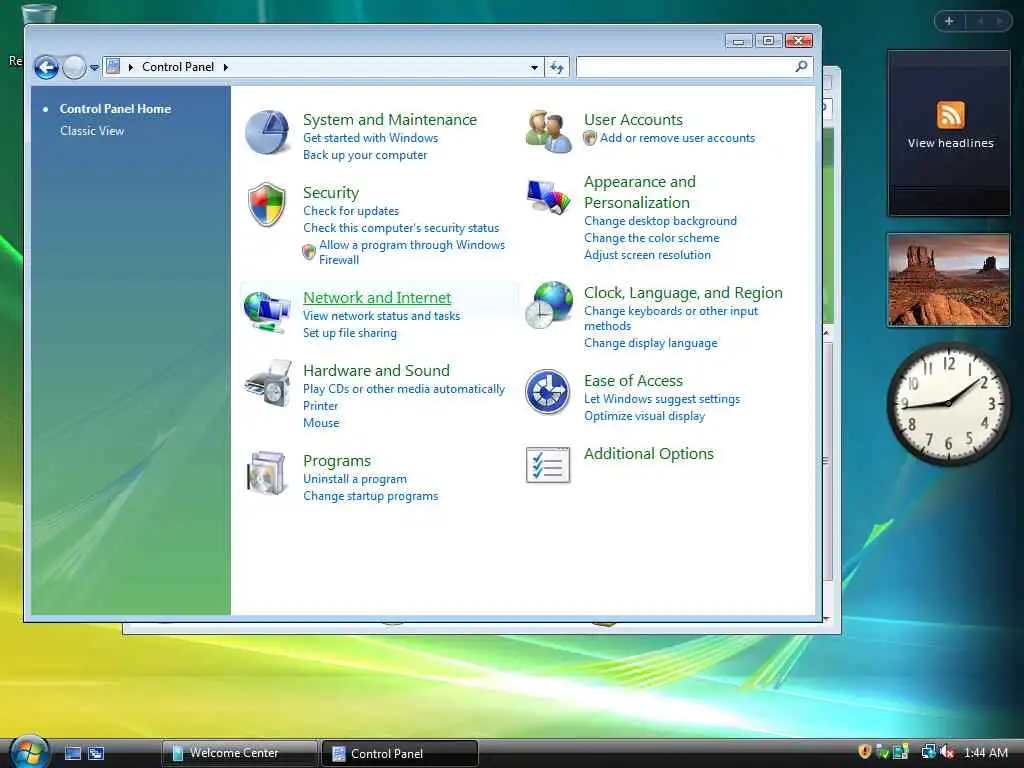Click the Control Panel icon in address bar
Viewport: 1024px width, 768px height.
114,67
